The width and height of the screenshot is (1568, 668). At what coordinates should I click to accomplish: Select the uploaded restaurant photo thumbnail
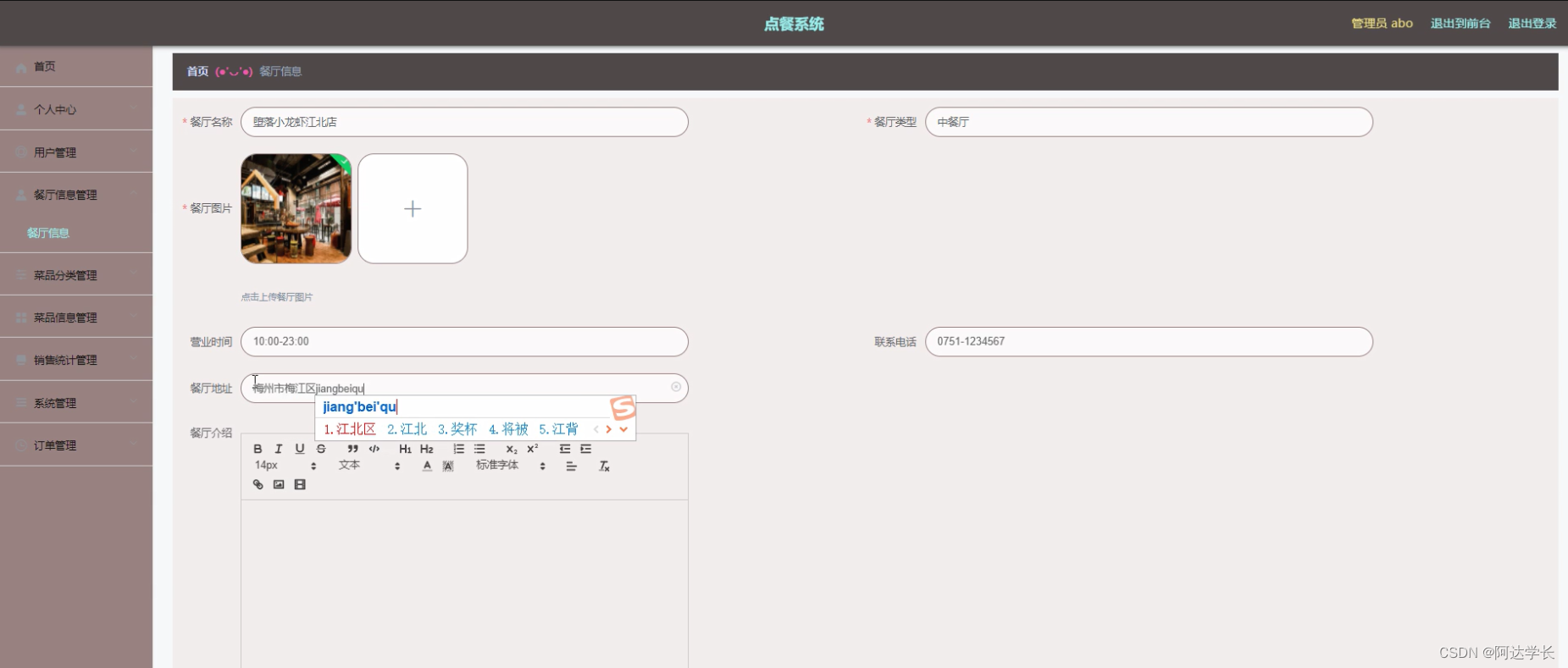[x=296, y=208]
